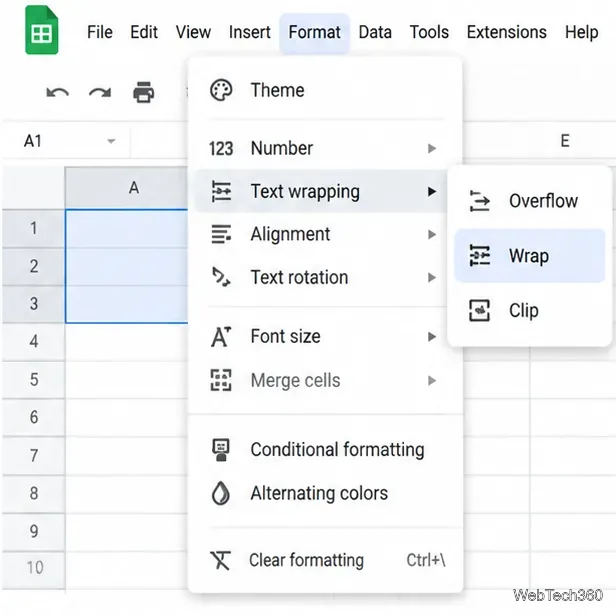Click the Font size menu label

tap(285, 337)
